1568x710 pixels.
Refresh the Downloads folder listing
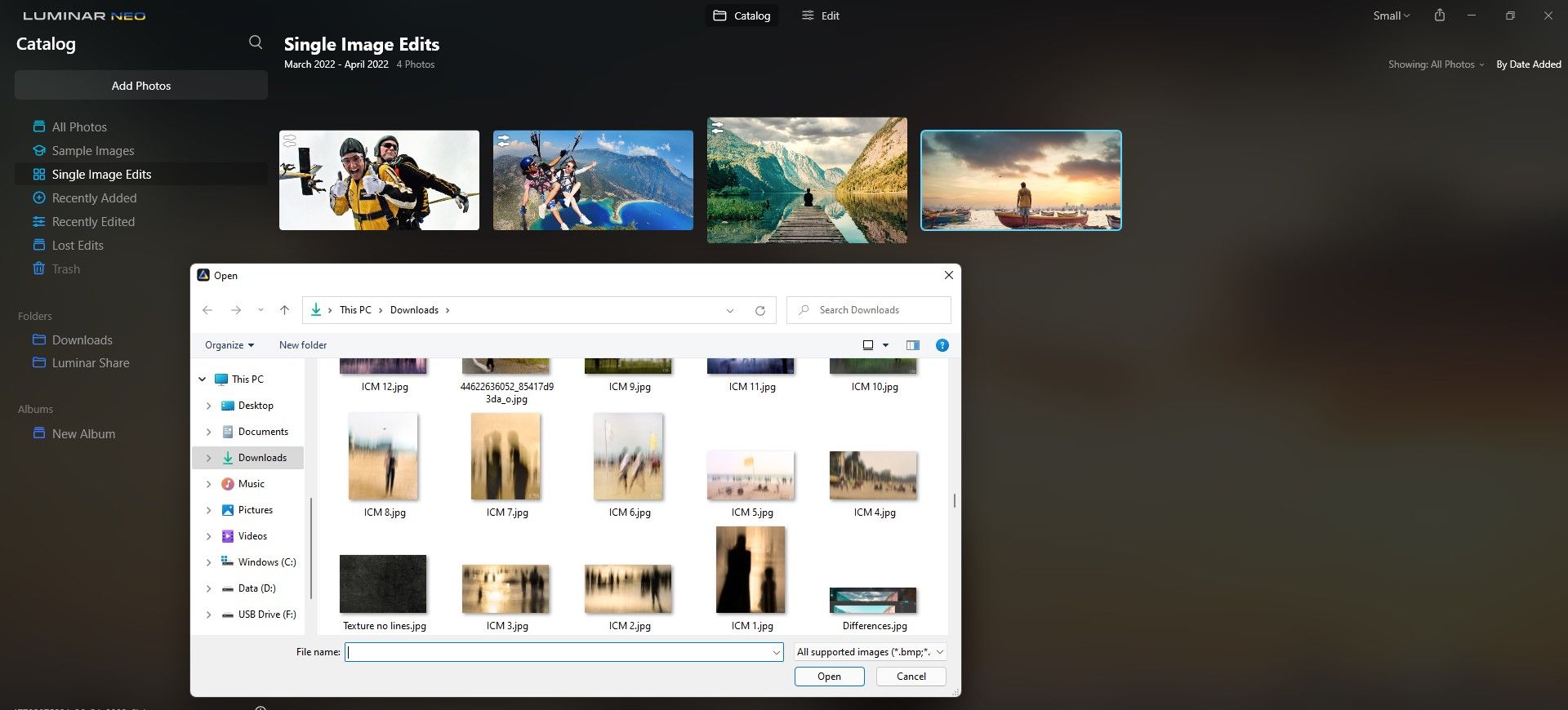point(759,310)
